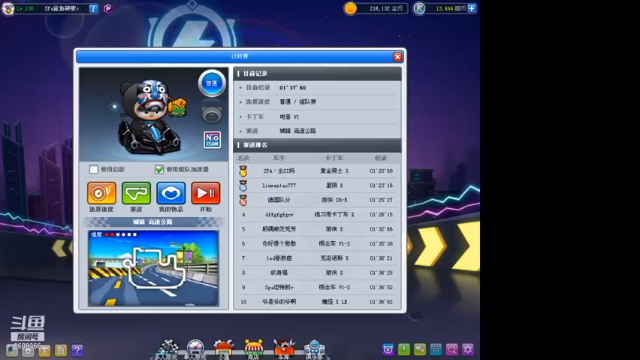Close the time trial dialog
Screen dimensions: 640x360
tap(397, 57)
